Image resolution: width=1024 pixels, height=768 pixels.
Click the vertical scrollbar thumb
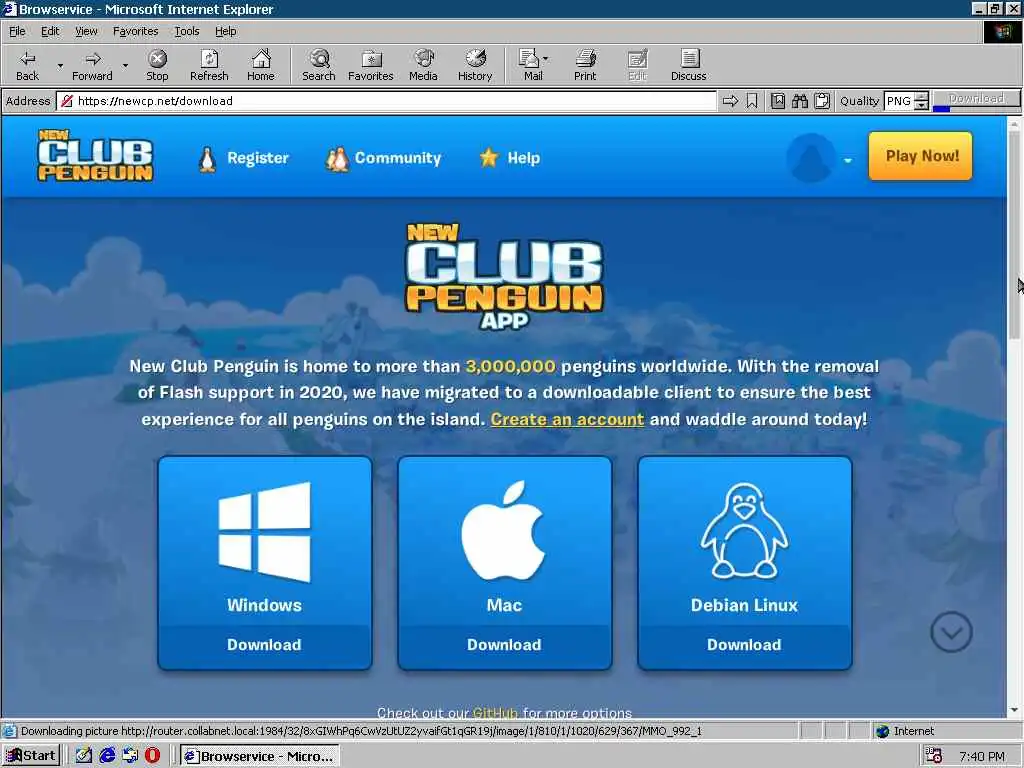[x=1014, y=235]
